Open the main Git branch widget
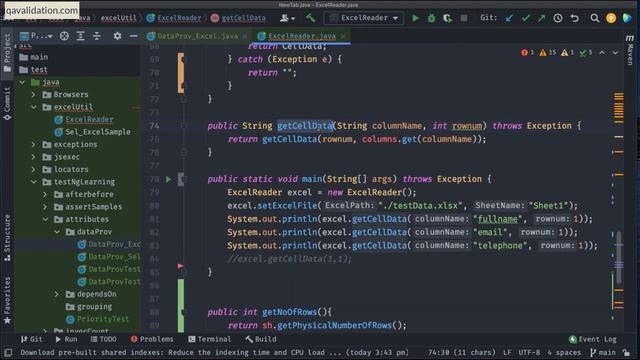 [603, 352]
